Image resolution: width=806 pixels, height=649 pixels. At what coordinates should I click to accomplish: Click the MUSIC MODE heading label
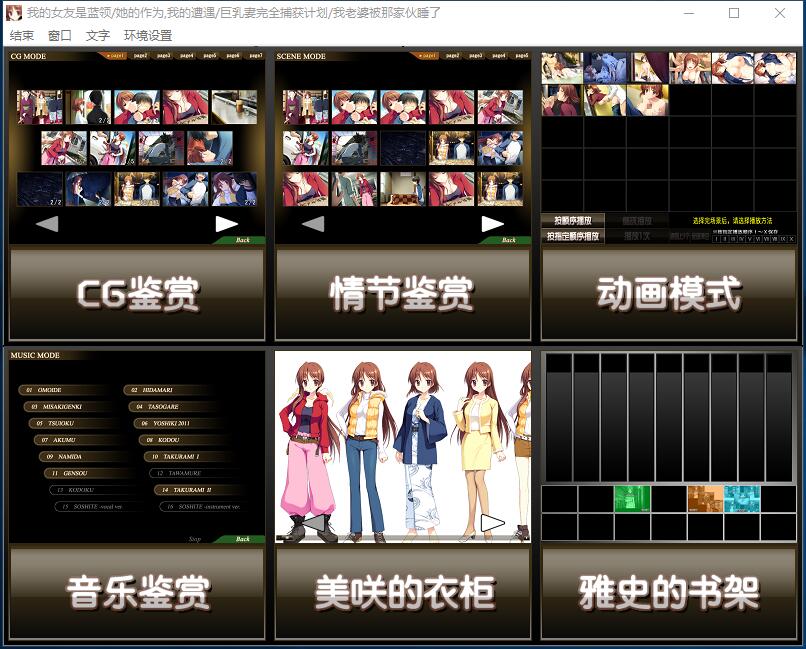pos(35,355)
